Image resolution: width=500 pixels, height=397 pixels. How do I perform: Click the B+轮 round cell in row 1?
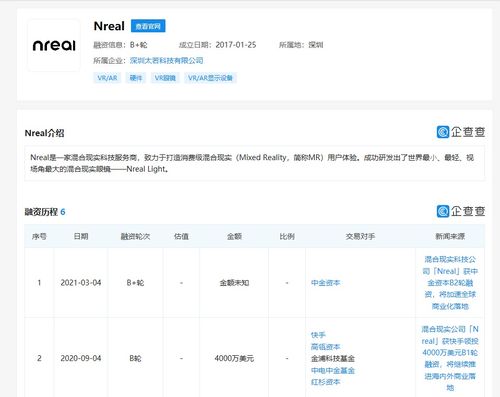tap(135, 283)
